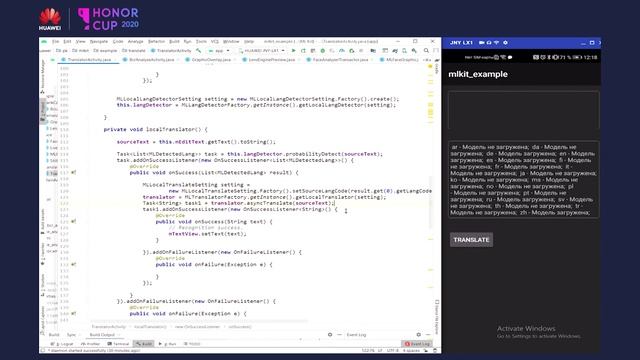The image size is (640, 360).
Task: Open the Profiler tool window
Action: [x=91, y=344]
